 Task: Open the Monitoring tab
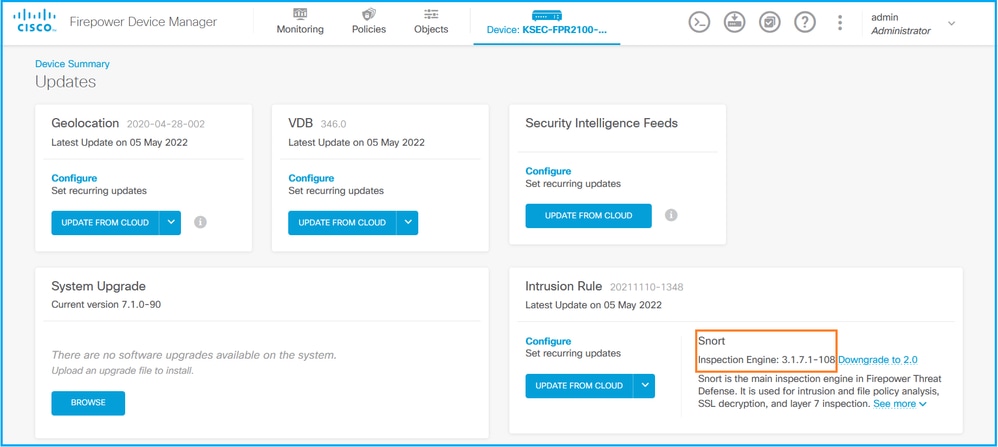[x=300, y=22]
